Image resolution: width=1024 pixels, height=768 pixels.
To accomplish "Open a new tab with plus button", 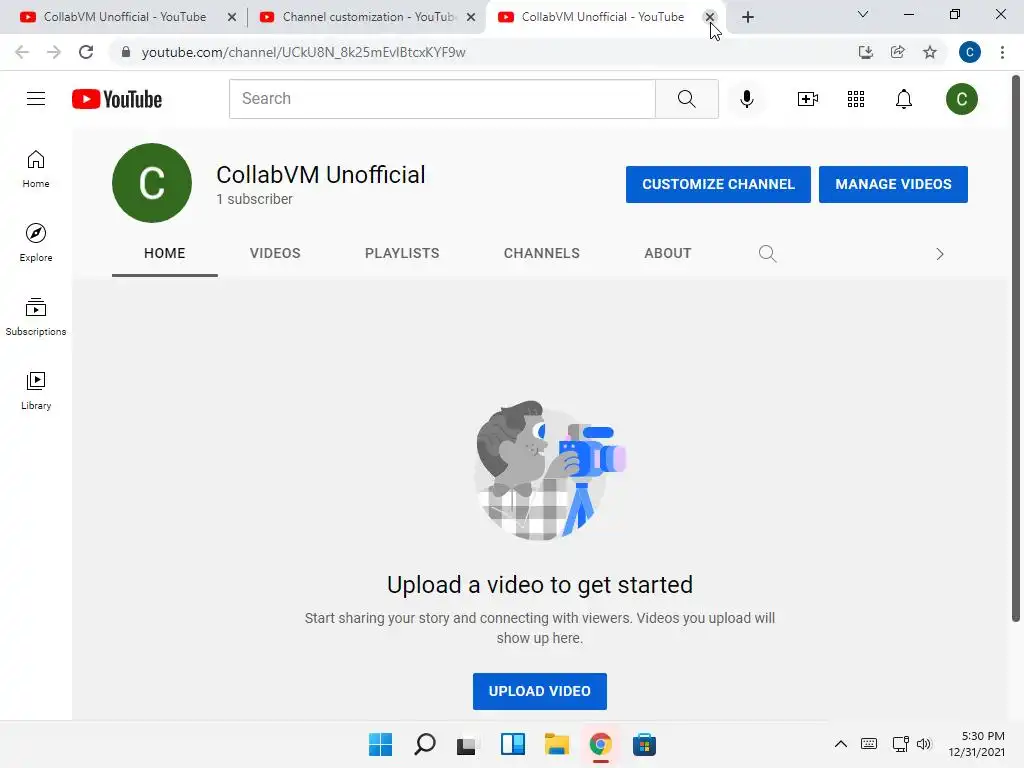I will pos(748,17).
